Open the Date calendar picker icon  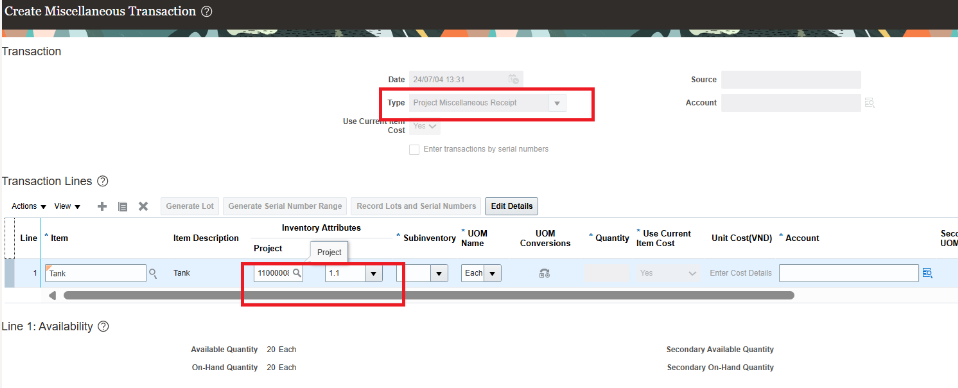pos(514,79)
